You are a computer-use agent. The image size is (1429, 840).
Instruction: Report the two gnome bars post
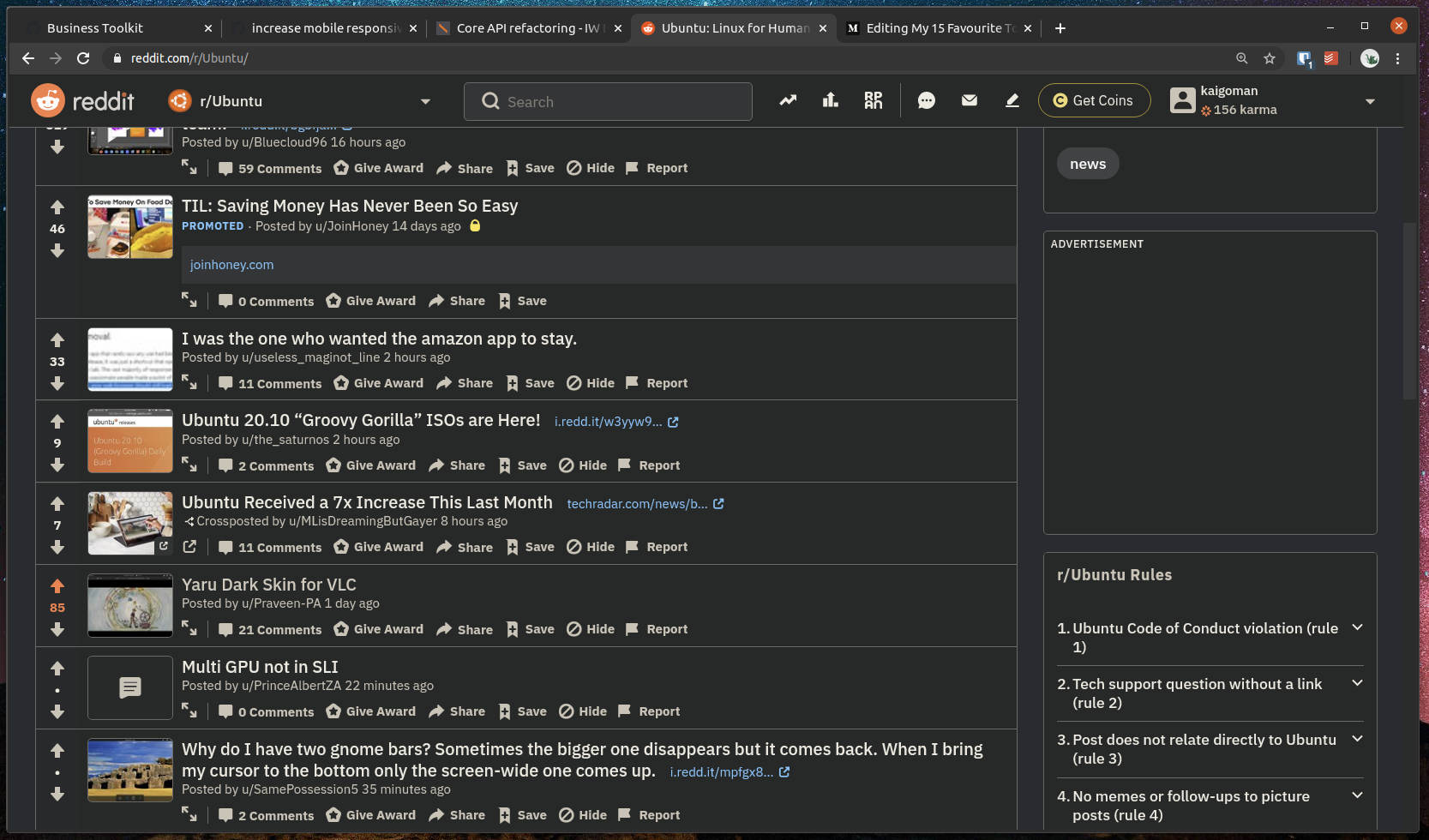click(x=649, y=815)
